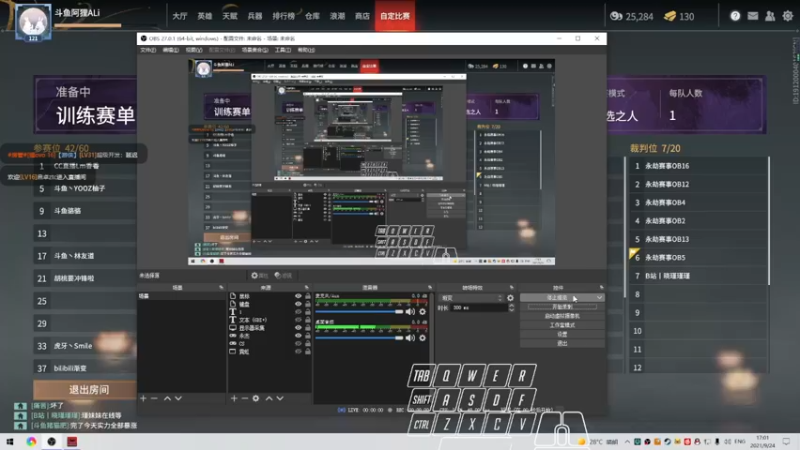
Task: Open the game settings gear icon
Action: (788, 16)
